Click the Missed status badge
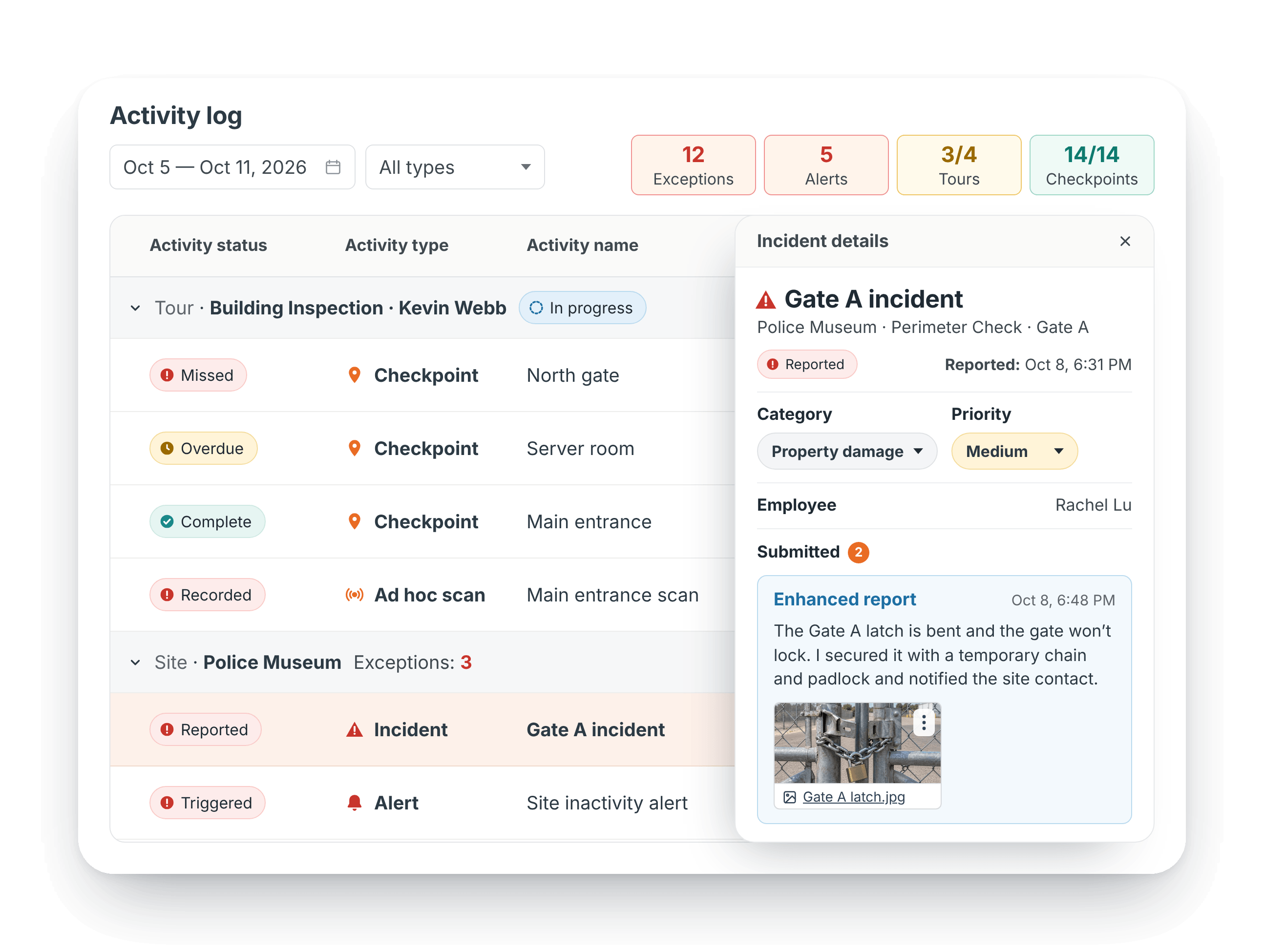 [198, 375]
